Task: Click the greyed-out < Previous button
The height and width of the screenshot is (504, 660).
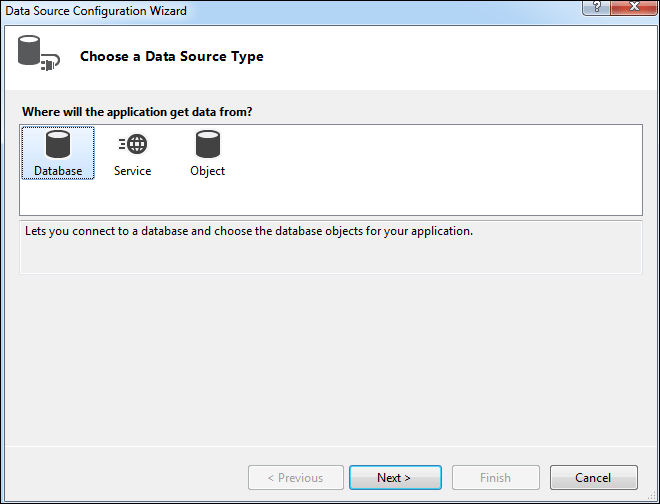Action: (x=296, y=478)
